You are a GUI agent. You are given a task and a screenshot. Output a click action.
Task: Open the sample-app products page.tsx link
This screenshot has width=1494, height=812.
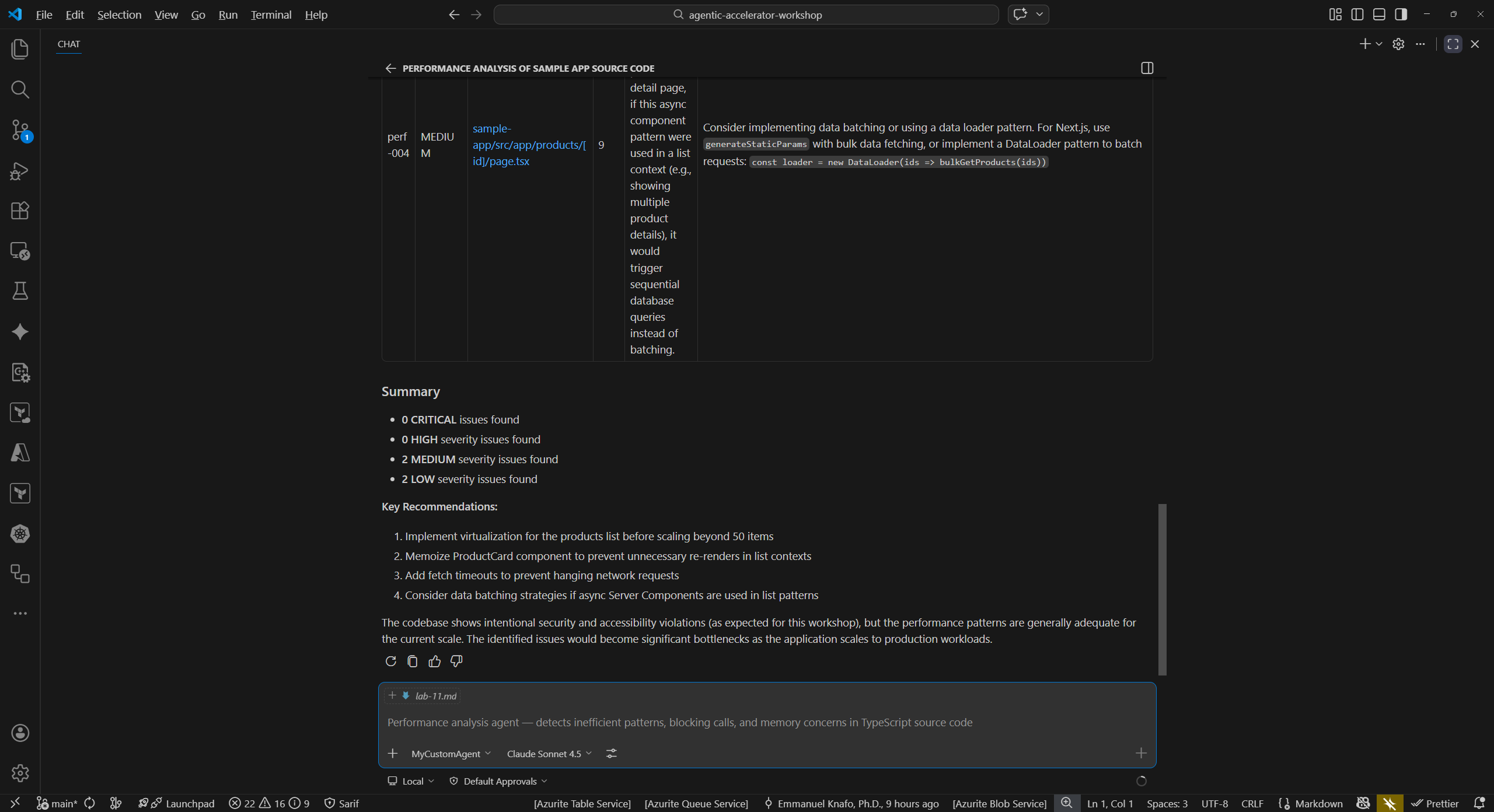pyautogui.click(x=529, y=145)
